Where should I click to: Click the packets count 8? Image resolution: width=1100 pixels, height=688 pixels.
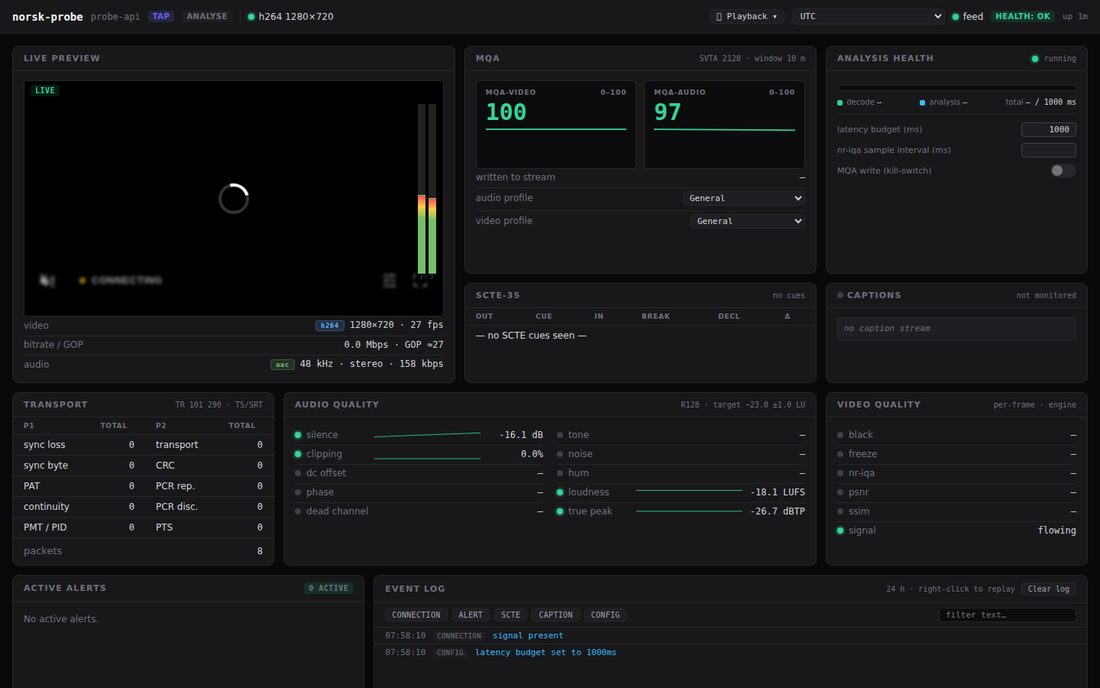(260, 551)
